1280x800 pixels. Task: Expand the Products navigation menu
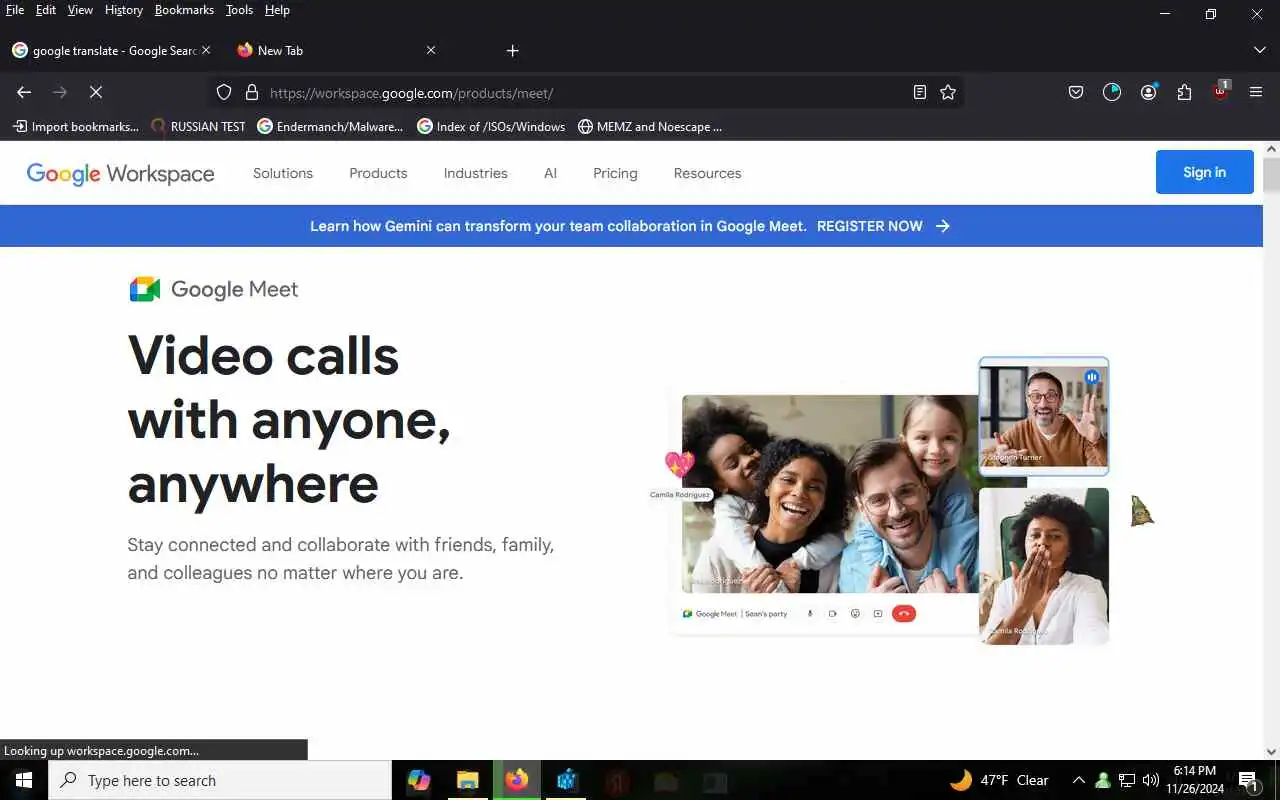click(x=378, y=173)
